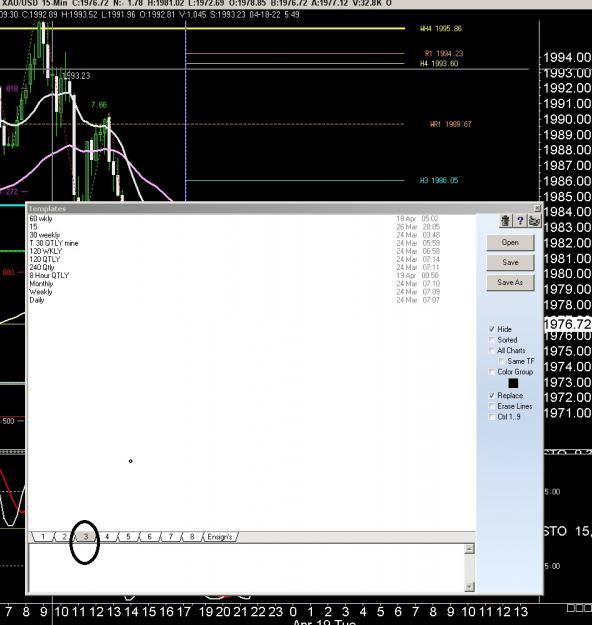The image size is (592, 625).
Task: Enable the Color Group checkbox
Action: click(492, 372)
